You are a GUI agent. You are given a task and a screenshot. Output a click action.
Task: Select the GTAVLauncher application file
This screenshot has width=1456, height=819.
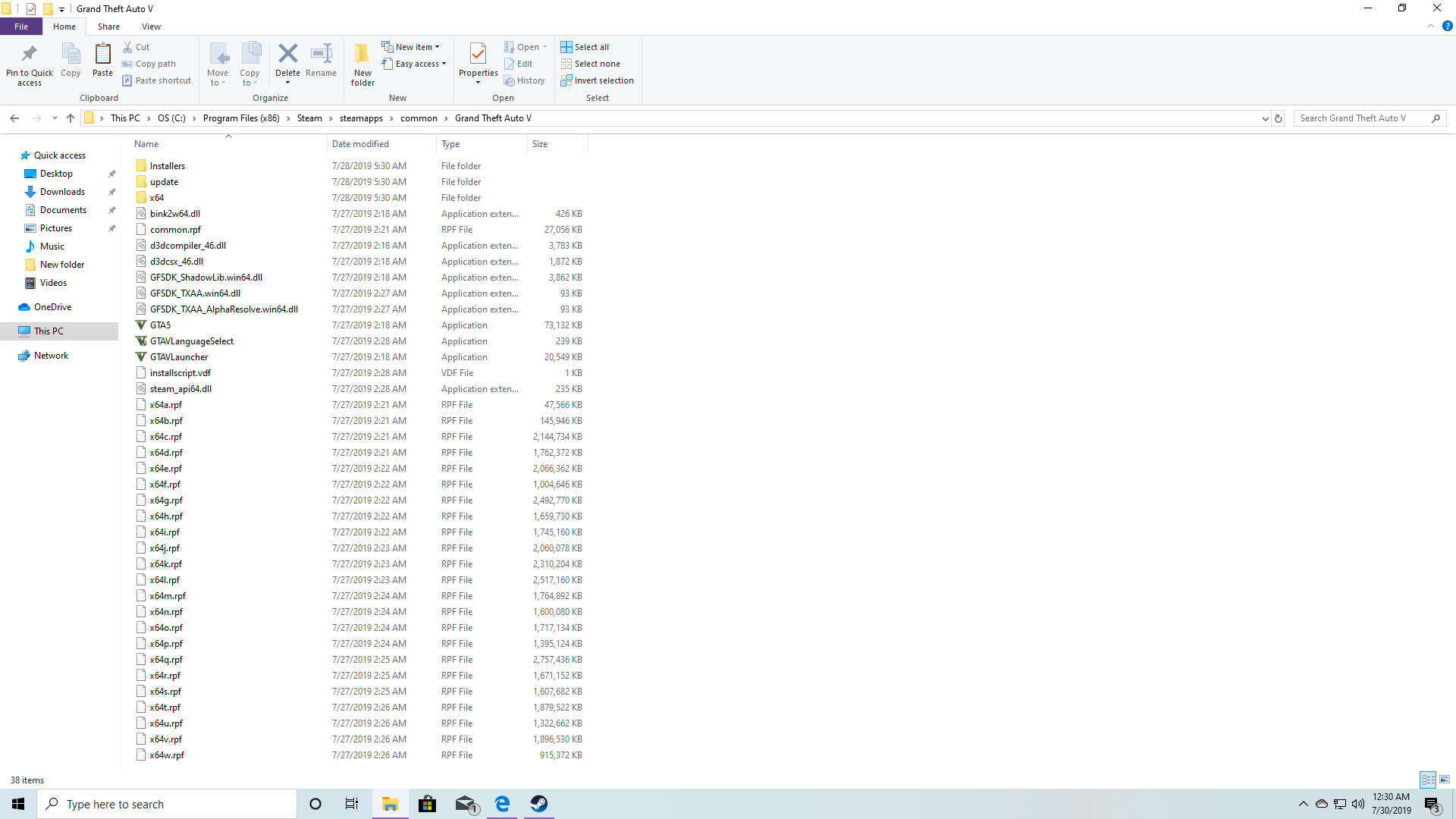click(179, 357)
